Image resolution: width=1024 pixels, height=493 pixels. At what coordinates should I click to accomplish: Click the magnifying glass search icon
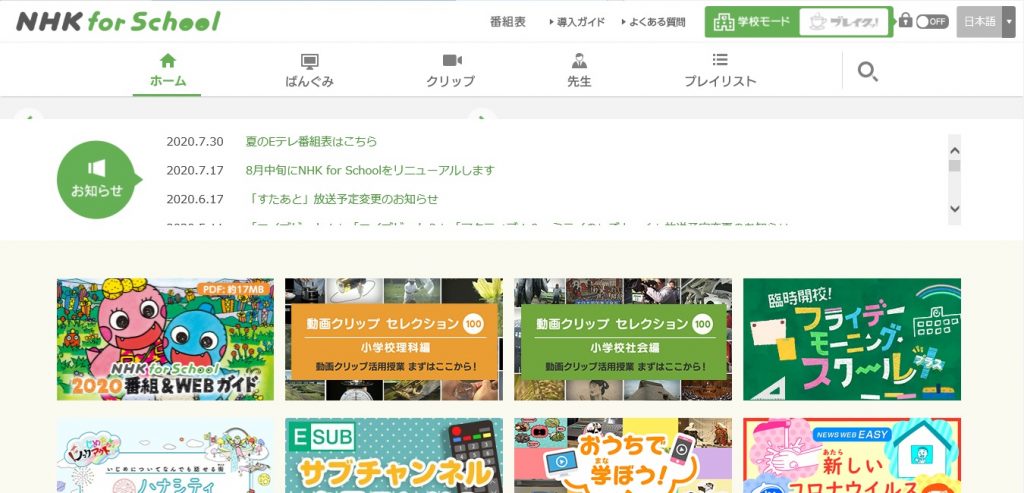pos(867,72)
